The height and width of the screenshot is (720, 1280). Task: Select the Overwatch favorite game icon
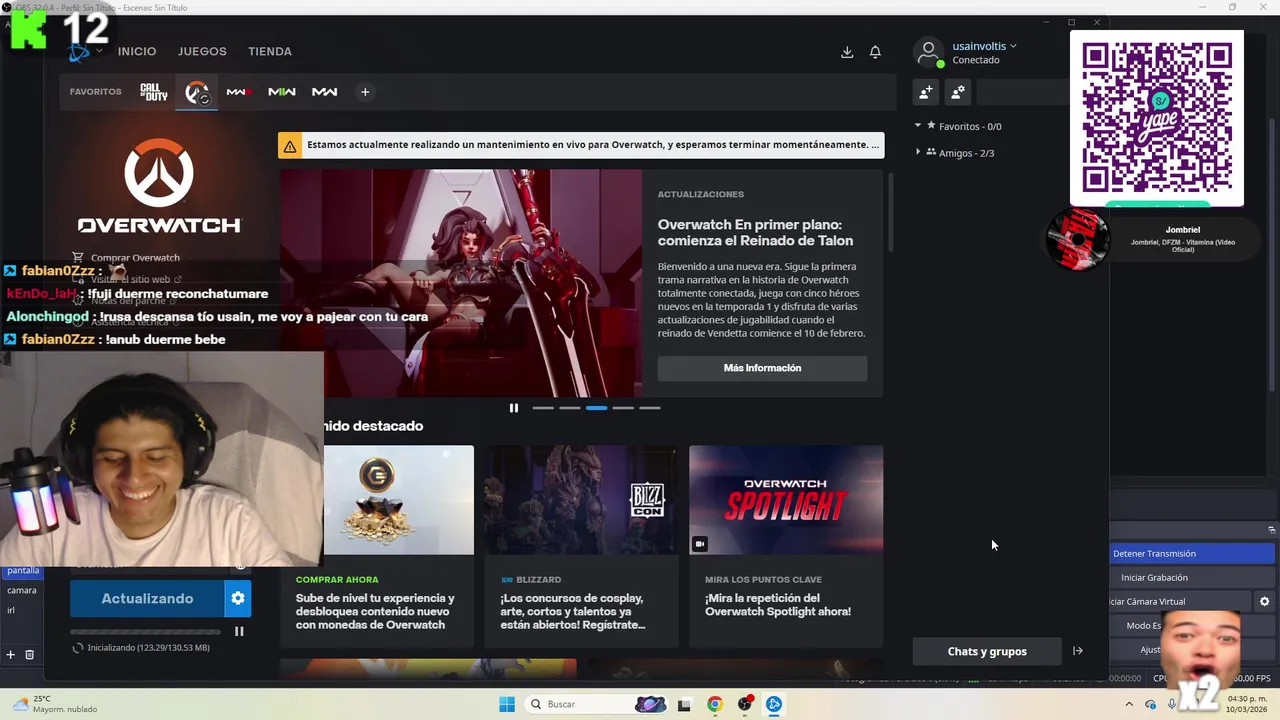[x=197, y=92]
